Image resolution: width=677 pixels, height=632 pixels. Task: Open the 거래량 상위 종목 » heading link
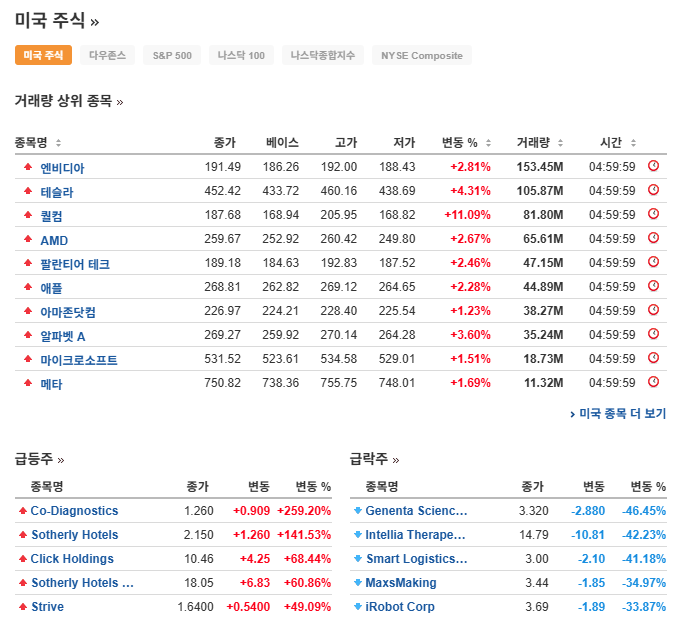click(x=69, y=101)
